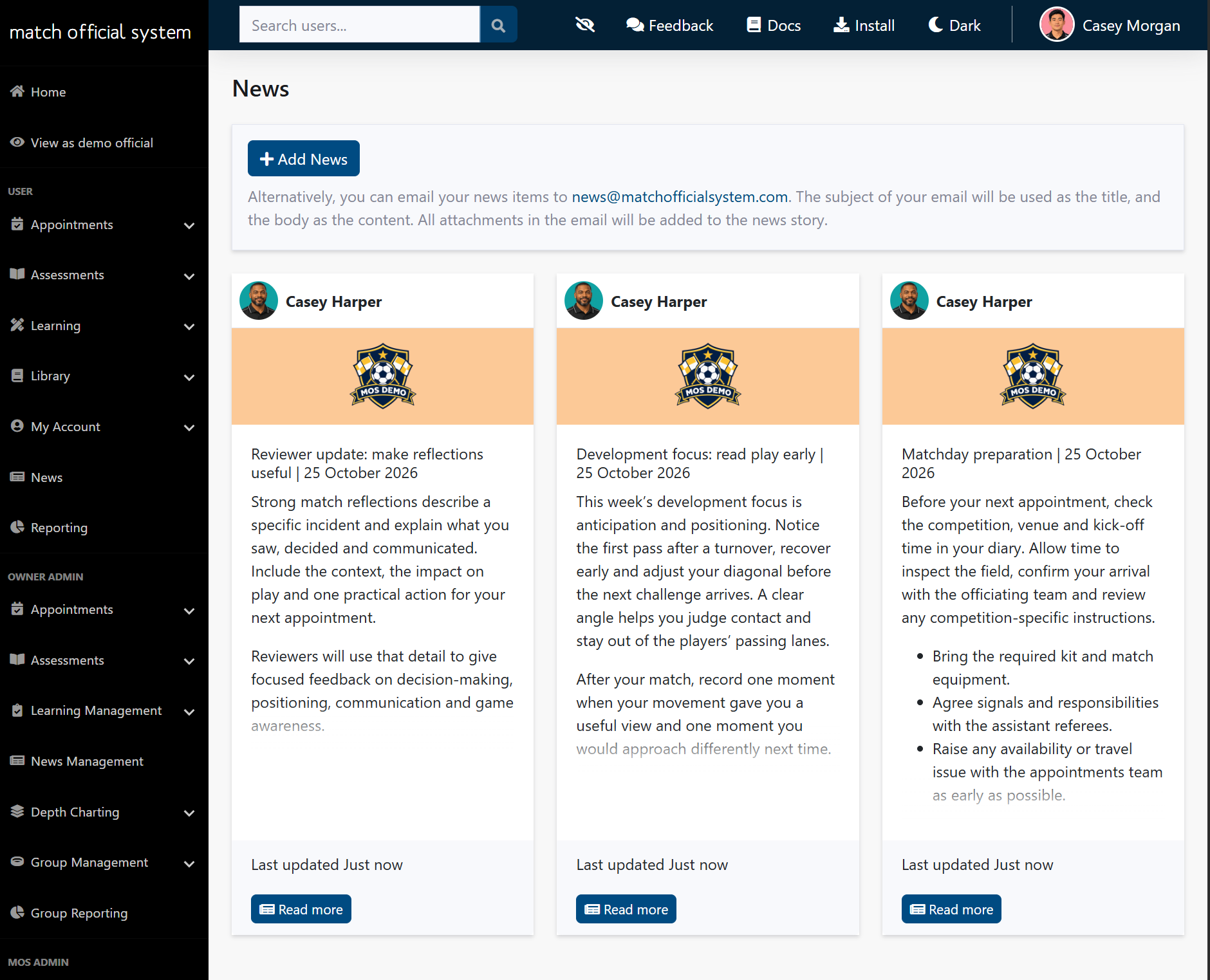The height and width of the screenshot is (980, 1210).
Task: Open the Docs link
Action: [x=774, y=25]
